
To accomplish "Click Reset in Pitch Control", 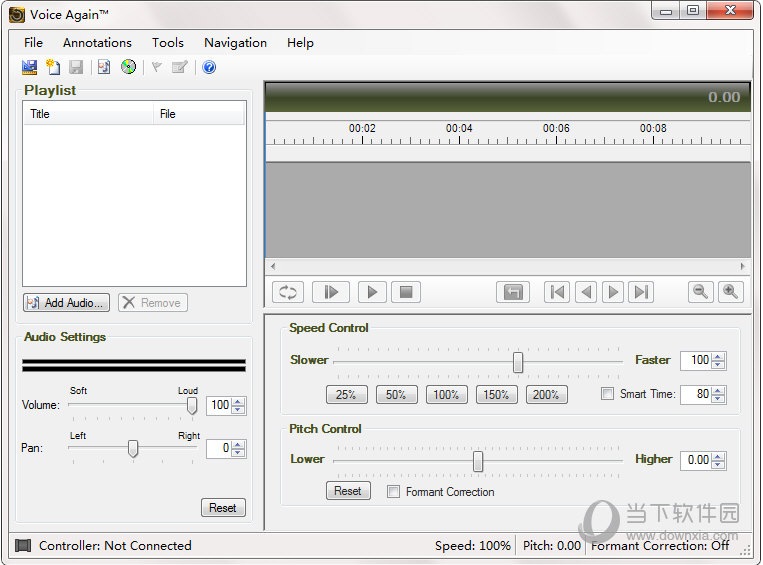I will [348, 491].
